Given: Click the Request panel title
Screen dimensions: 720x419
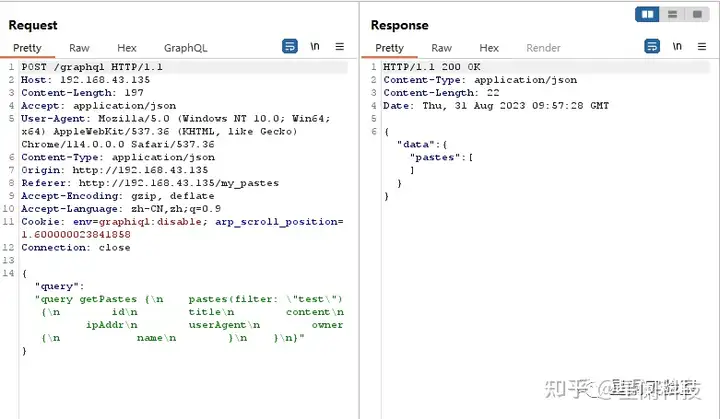Looking at the screenshot, I should 33,25.
